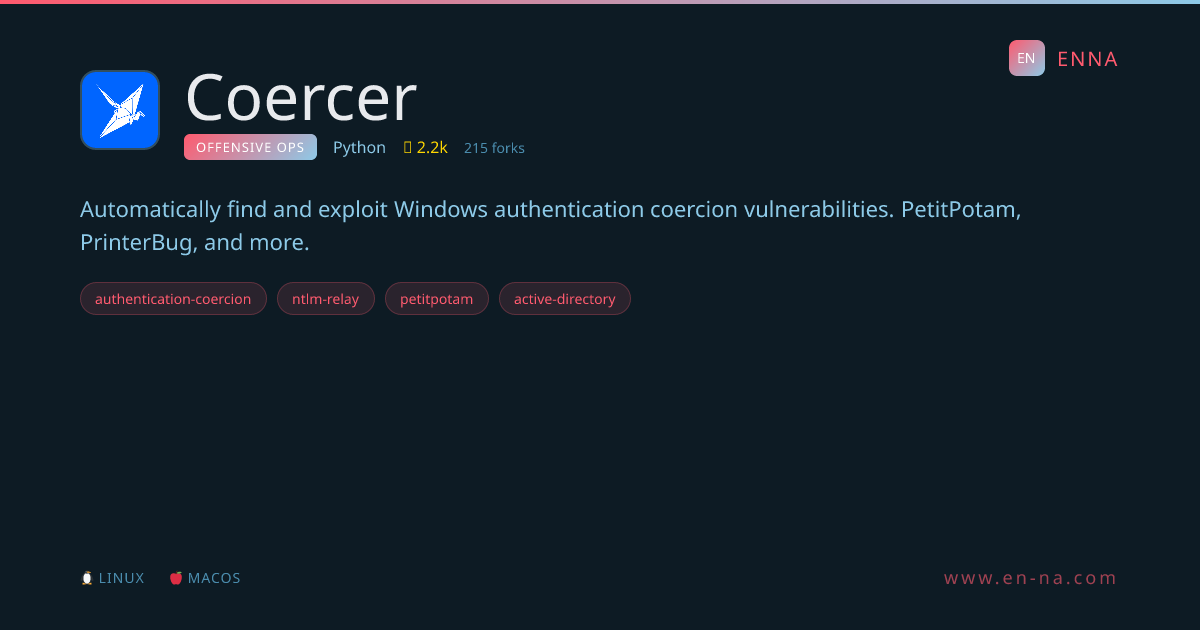Screen dimensions: 1200x630
Task: Open the active-directory tag
Action: (564, 299)
